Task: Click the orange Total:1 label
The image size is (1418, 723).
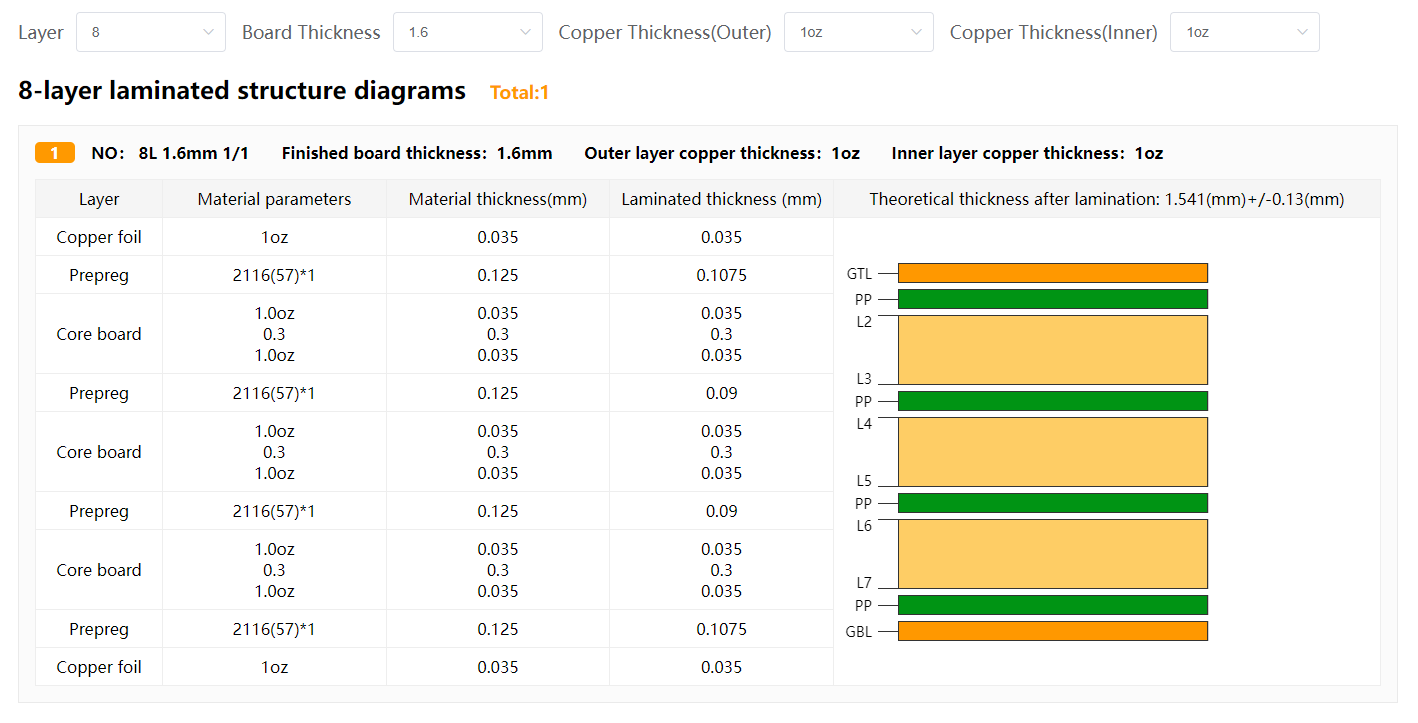Action: (x=519, y=93)
